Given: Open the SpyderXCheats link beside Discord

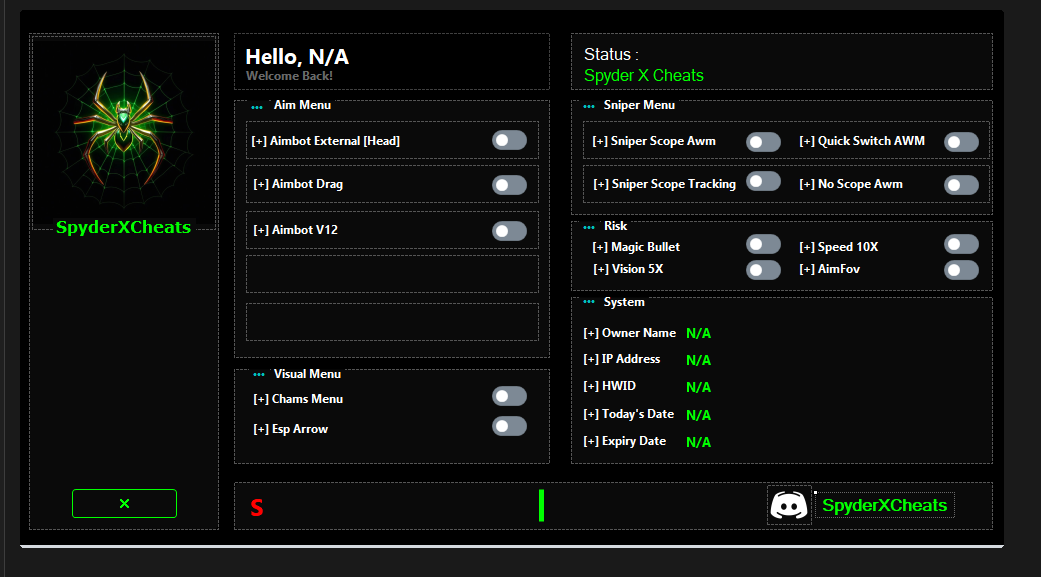Looking at the screenshot, I should [x=884, y=506].
